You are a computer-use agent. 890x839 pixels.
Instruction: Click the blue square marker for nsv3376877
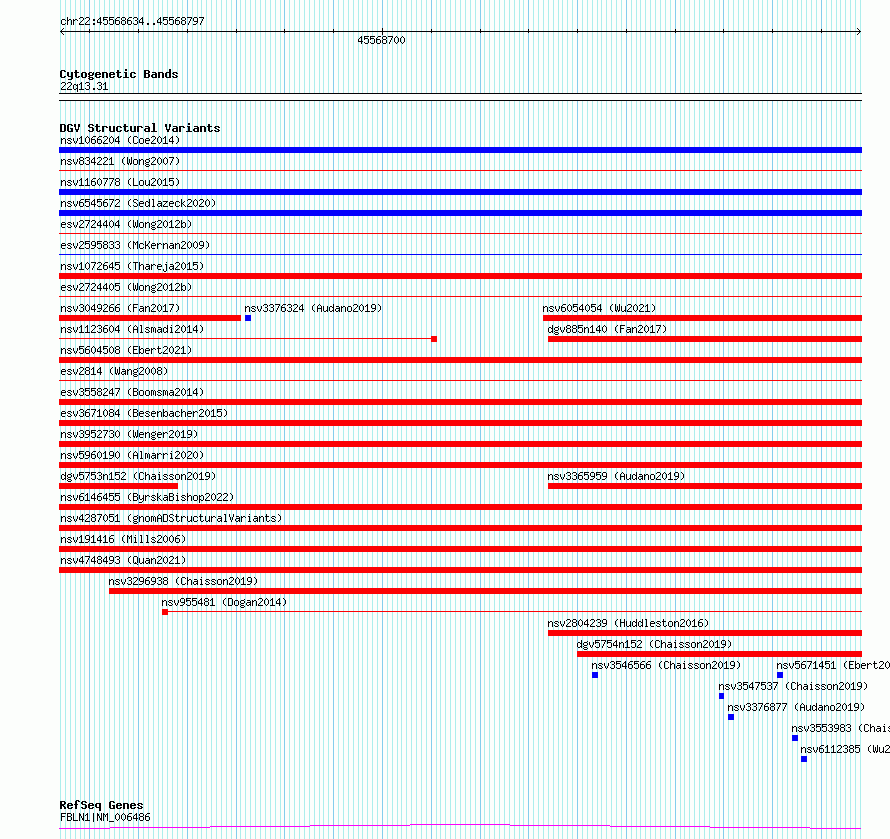[x=731, y=717]
